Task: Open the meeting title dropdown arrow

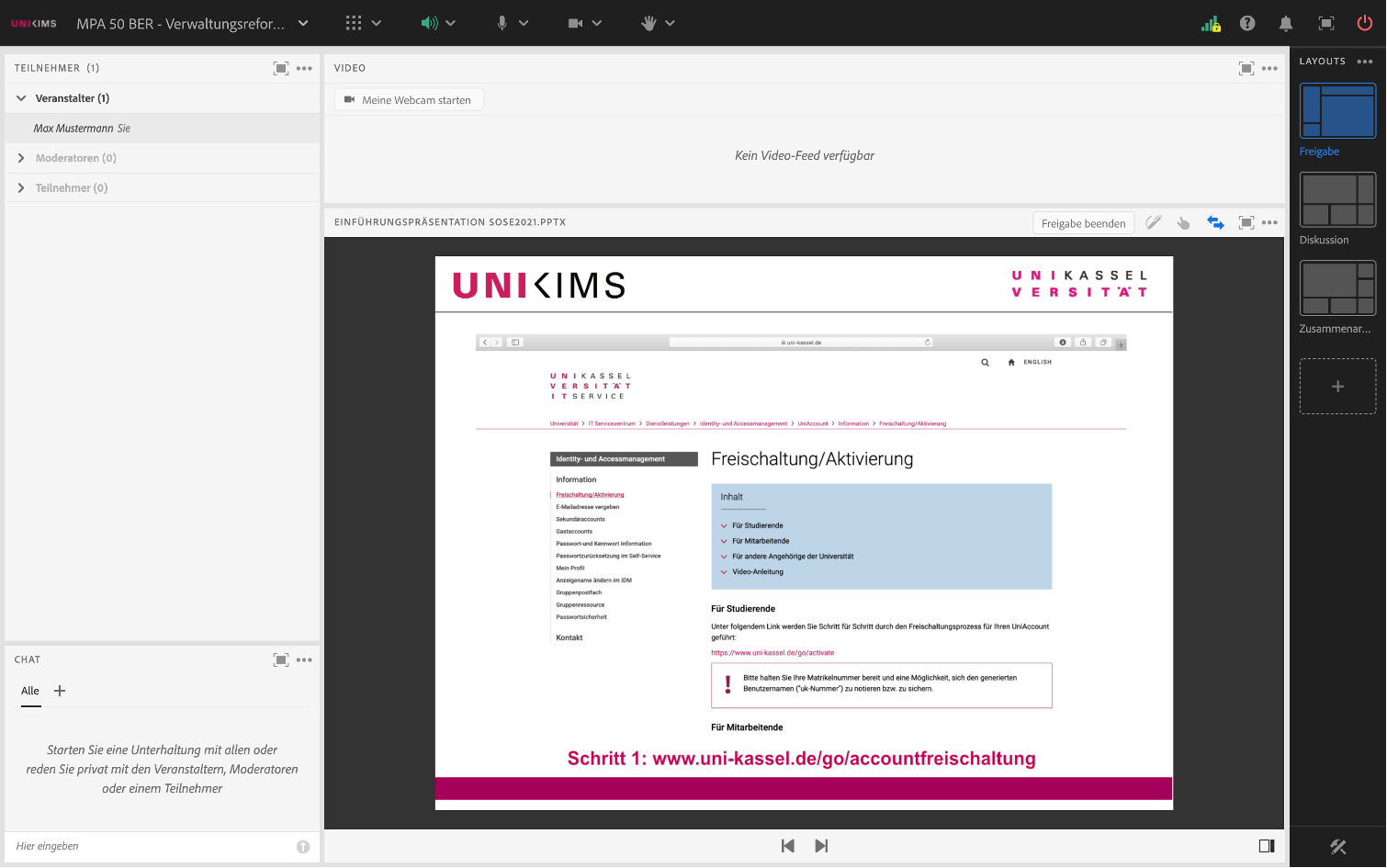Action: click(x=303, y=23)
